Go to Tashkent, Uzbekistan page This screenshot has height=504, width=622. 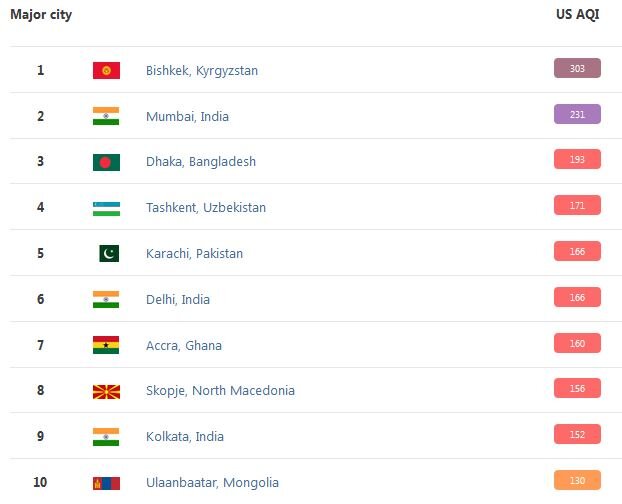click(x=207, y=208)
